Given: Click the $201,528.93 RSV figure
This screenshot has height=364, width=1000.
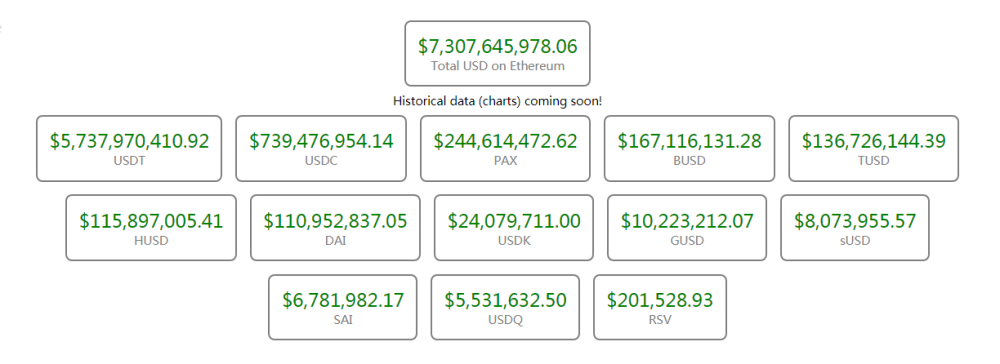Looking at the screenshot, I should [660, 300].
